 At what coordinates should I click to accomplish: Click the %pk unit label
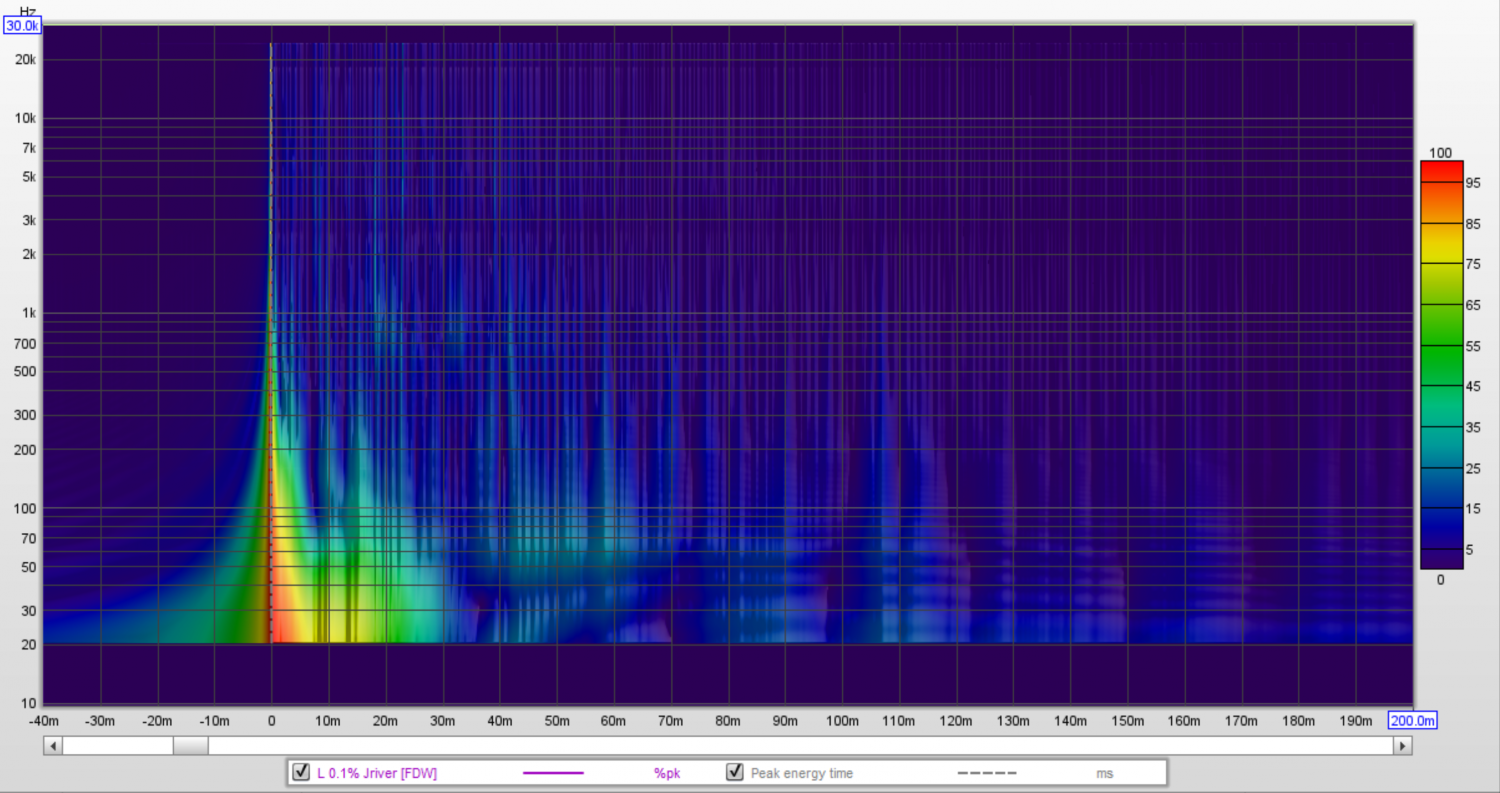(666, 773)
